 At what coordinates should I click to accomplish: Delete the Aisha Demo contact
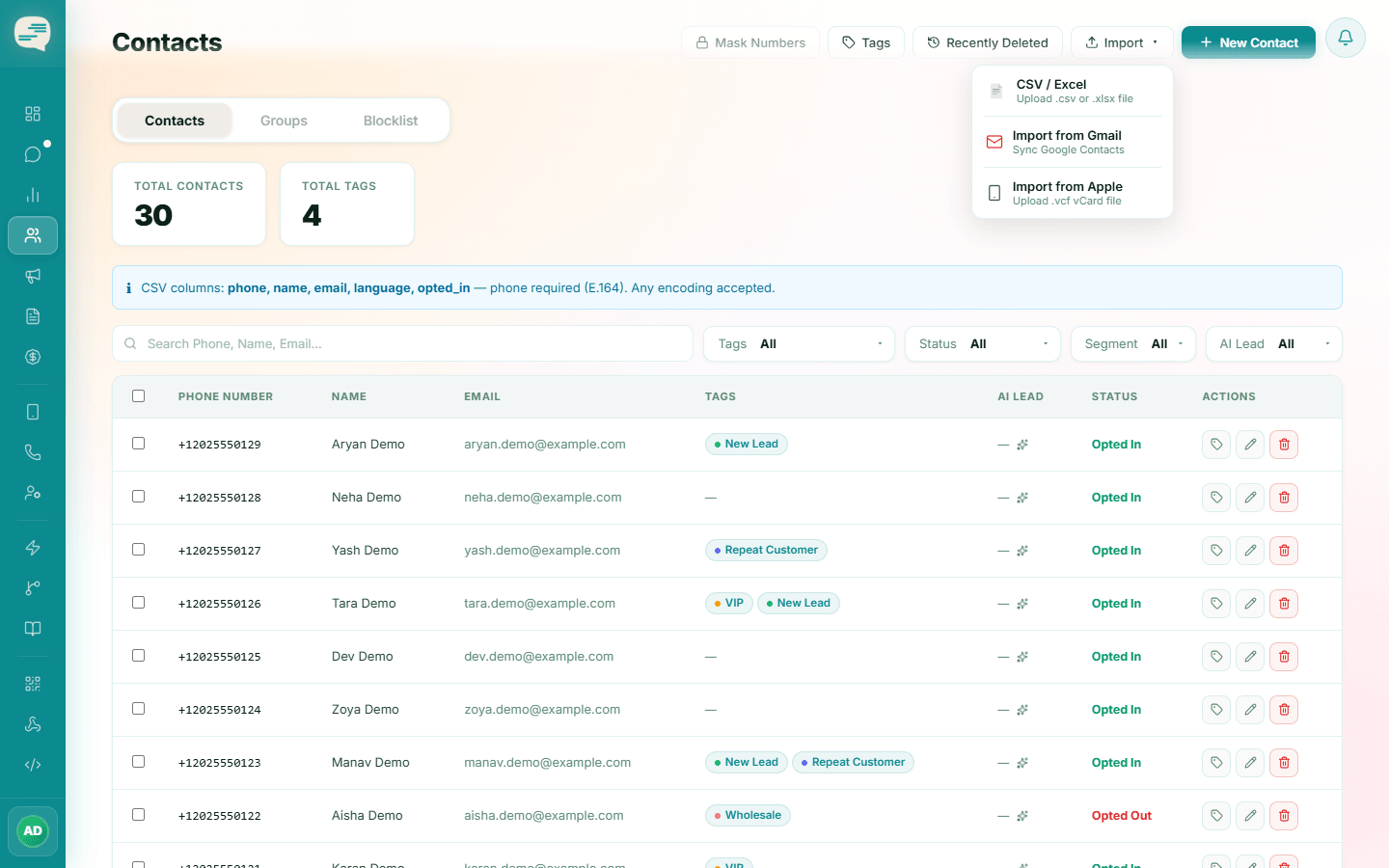pyautogui.click(x=1284, y=816)
